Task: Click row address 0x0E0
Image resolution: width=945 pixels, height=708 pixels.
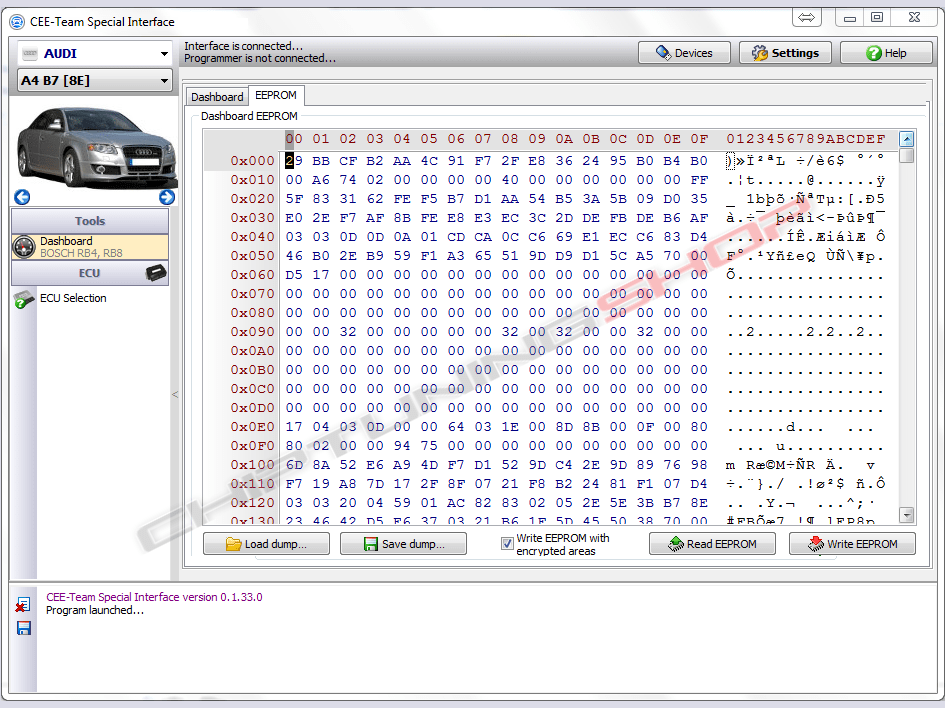Action: 253,427
